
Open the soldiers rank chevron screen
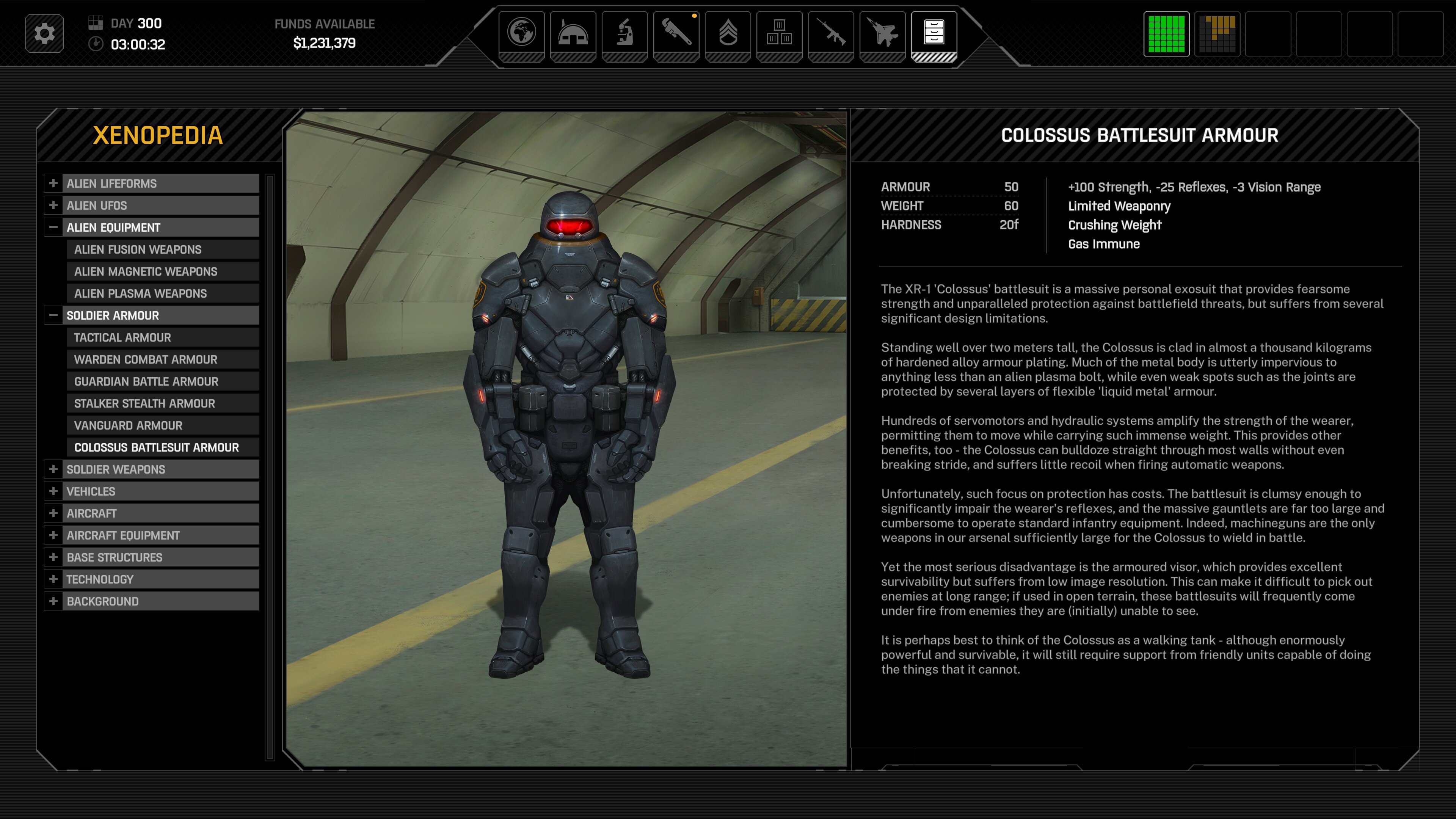coord(728,33)
